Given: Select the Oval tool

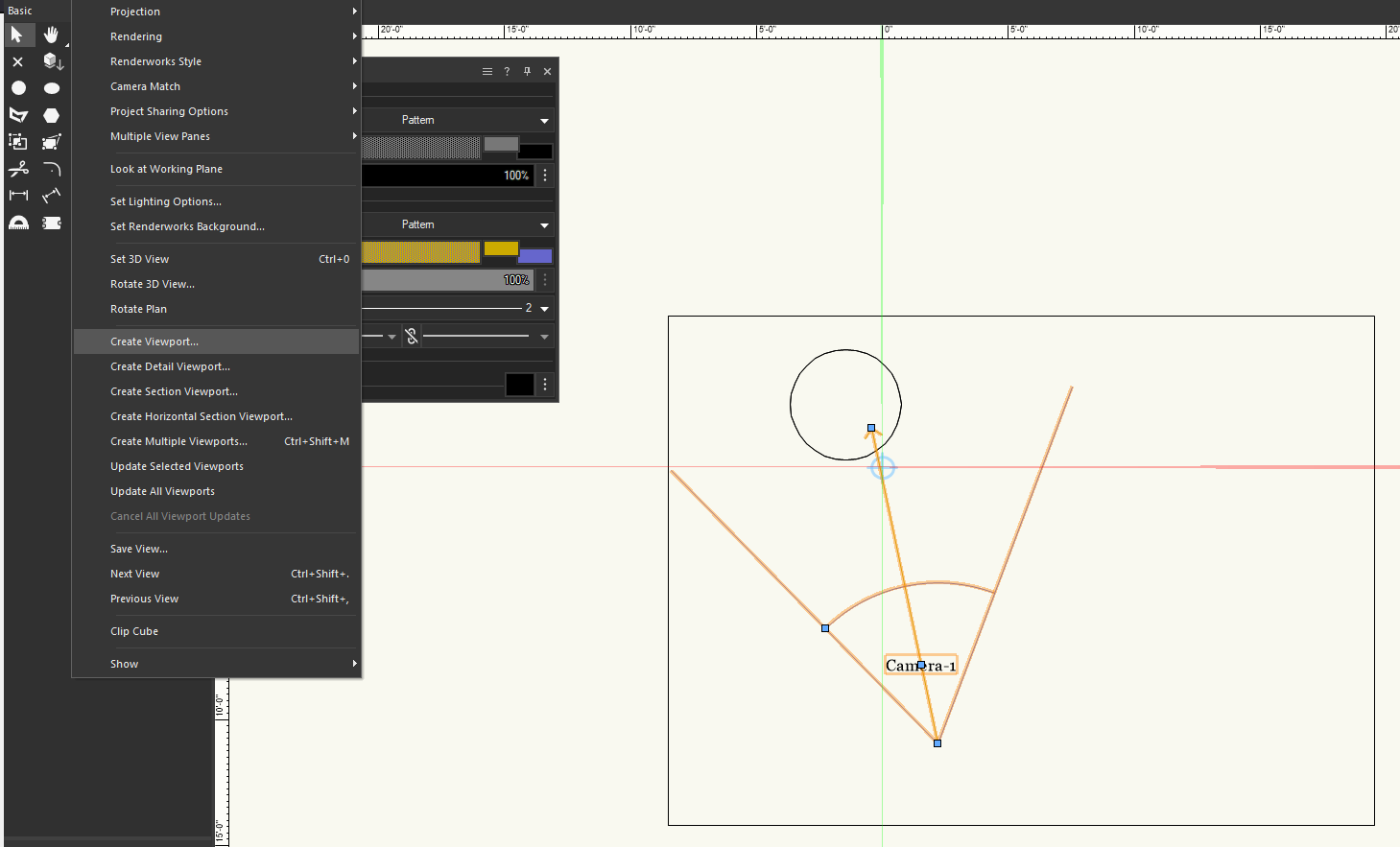Looking at the screenshot, I should (51, 87).
